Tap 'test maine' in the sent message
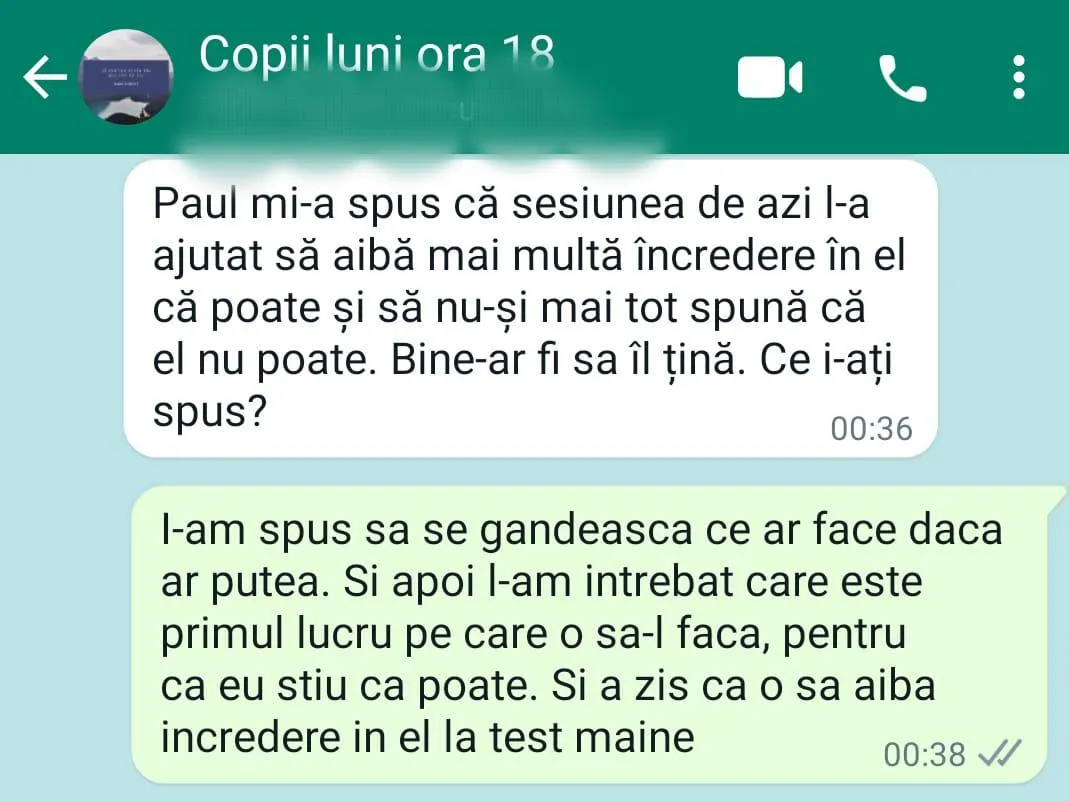This screenshot has height=801, width=1069. [592, 737]
